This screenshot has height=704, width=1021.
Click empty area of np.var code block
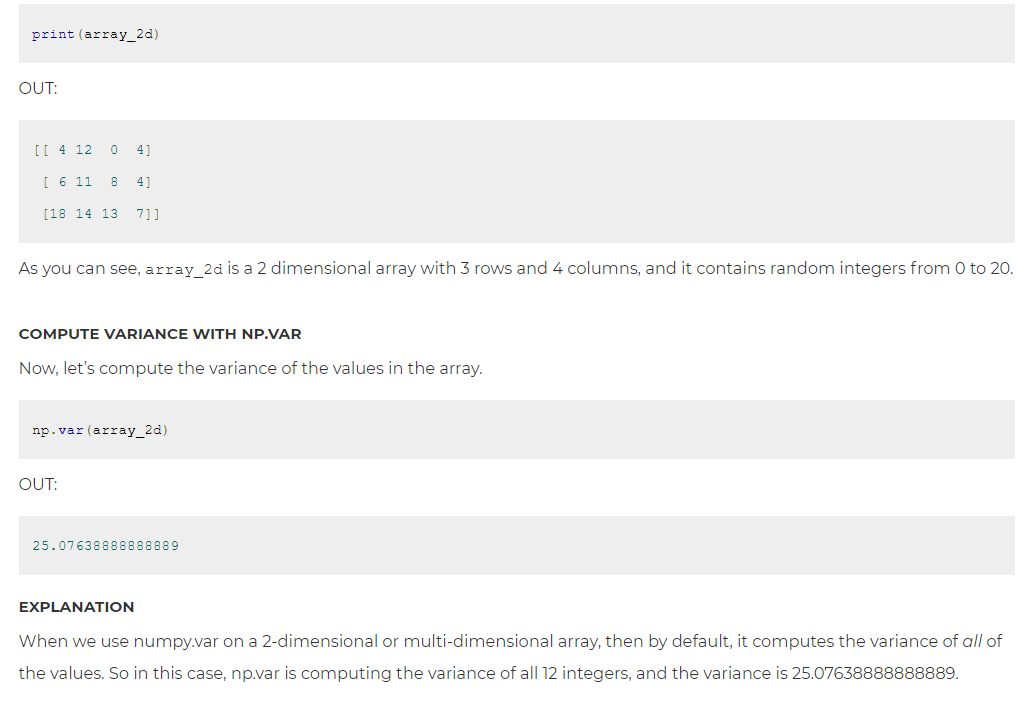pos(586,430)
